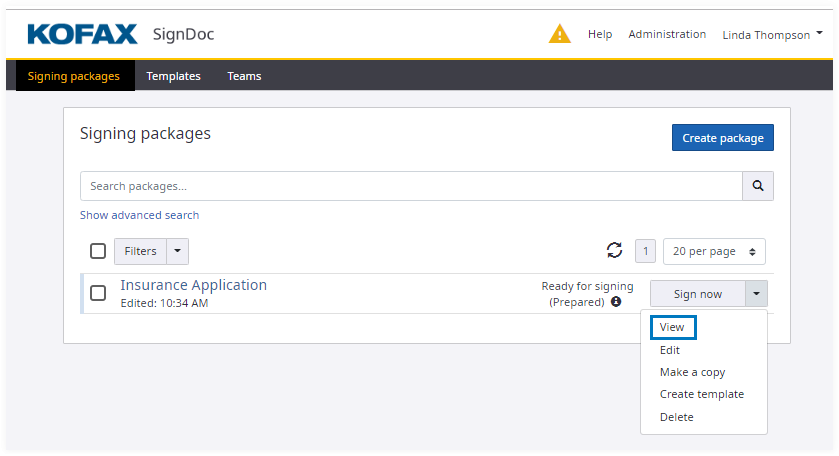The image size is (839, 456).
Task: Open the Linda Thompson user menu
Action: point(772,34)
